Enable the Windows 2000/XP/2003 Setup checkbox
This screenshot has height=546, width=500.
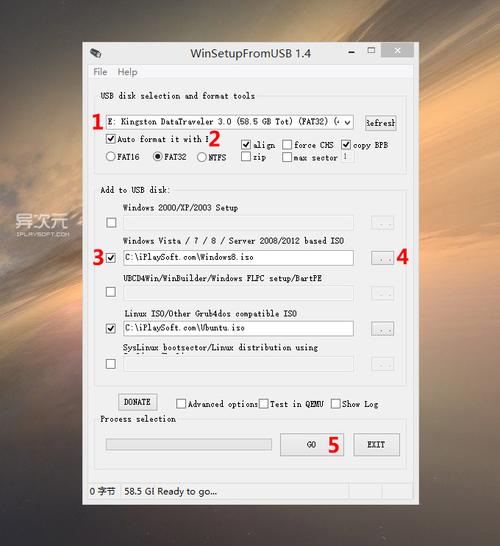[x=111, y=222]
